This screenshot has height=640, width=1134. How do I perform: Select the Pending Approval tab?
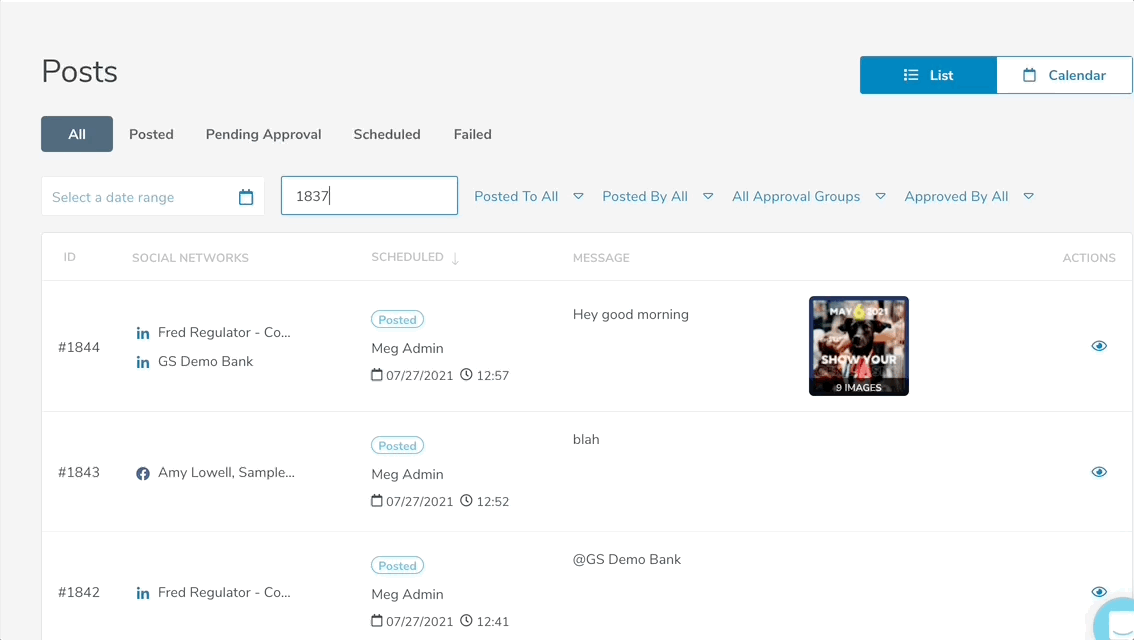263,134
